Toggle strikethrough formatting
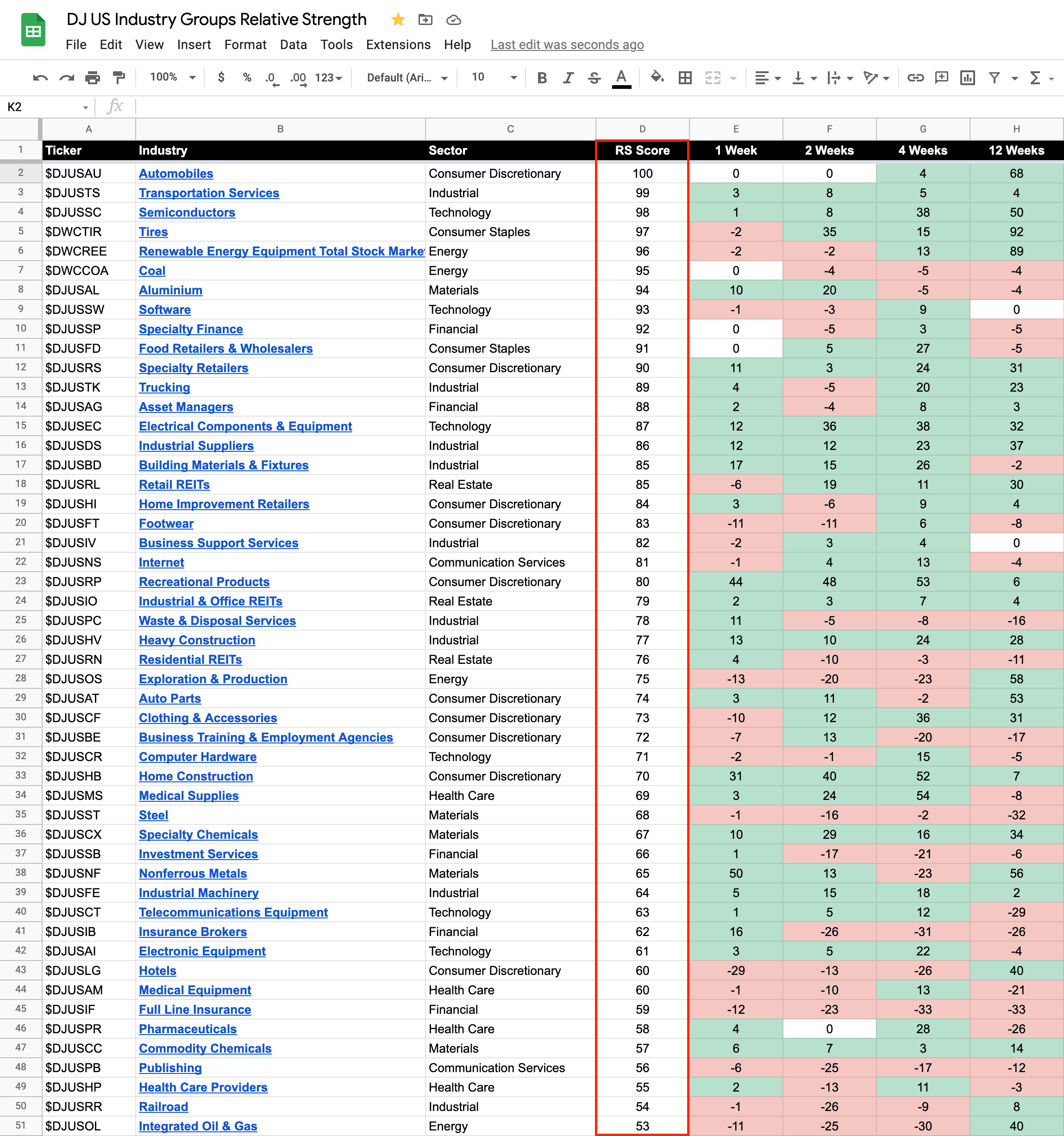The height and width of the screenshot is (1136, 1064). [595, 77]
